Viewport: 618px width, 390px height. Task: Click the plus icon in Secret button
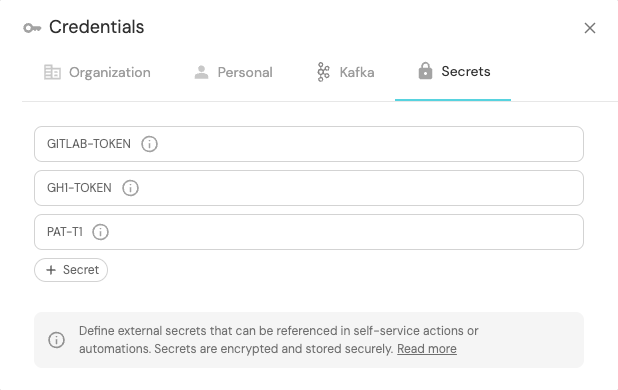click(51, 270)
